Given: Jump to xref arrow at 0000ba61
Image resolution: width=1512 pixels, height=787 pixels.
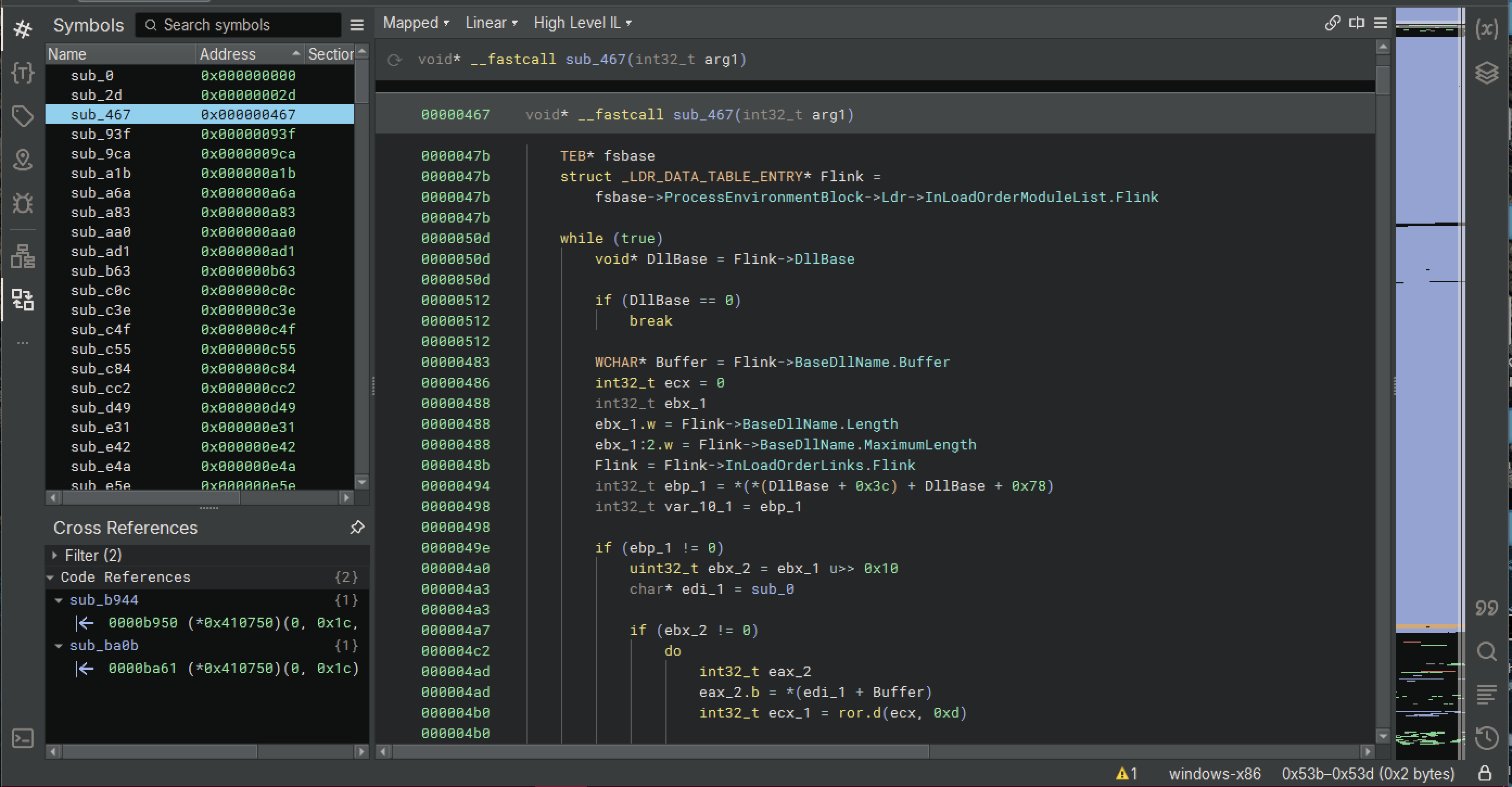Looking at the screenshot, I should [85, 669].
